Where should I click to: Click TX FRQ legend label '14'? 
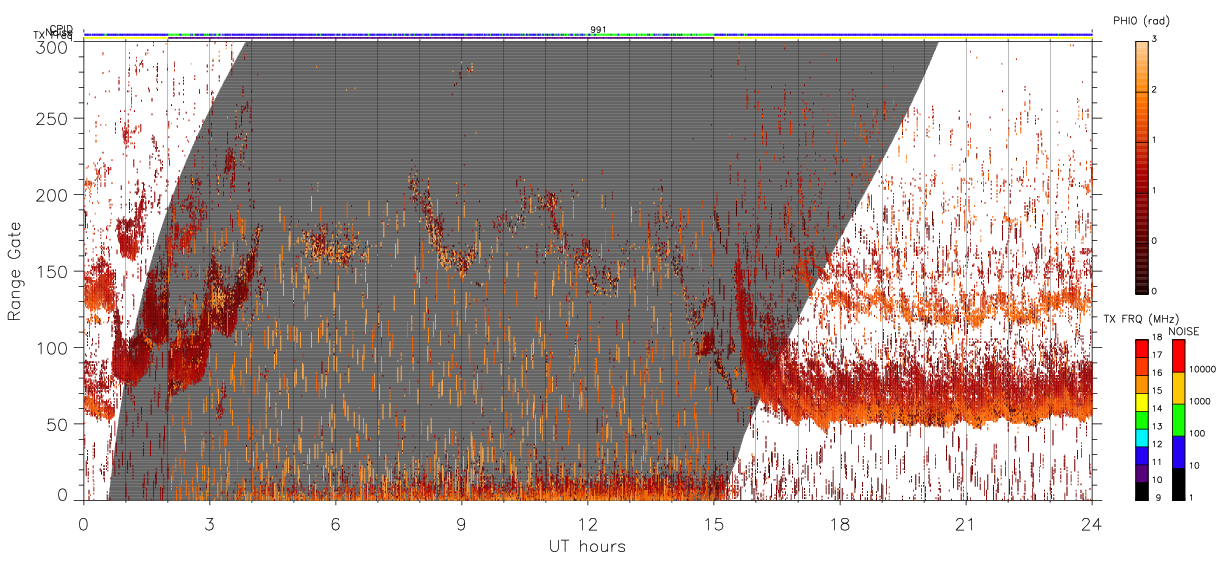1159,408
